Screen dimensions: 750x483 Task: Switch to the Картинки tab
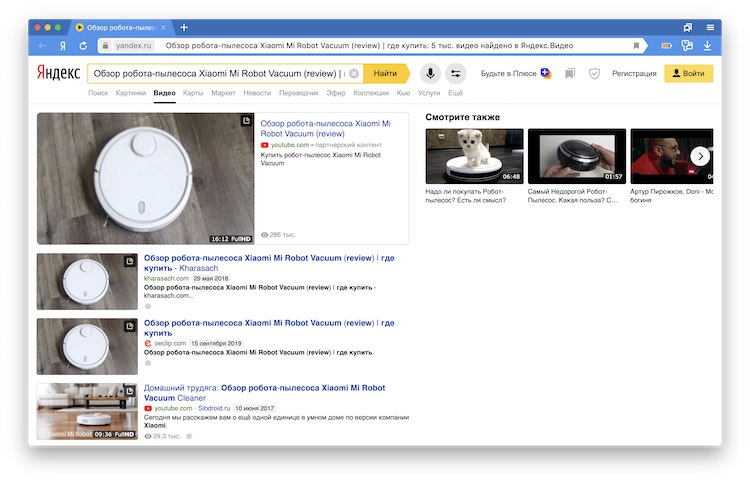tap(131, 93)
